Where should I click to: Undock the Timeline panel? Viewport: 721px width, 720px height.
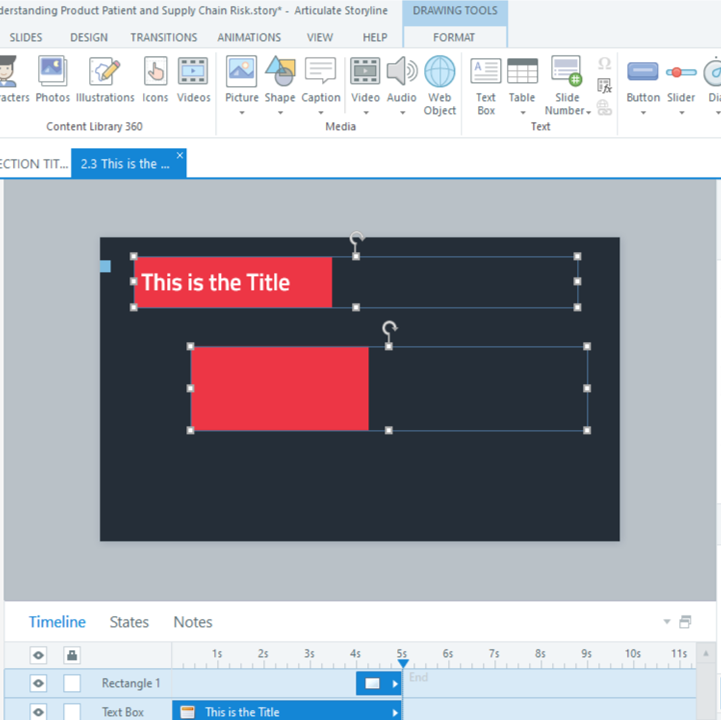pos(685,622)
